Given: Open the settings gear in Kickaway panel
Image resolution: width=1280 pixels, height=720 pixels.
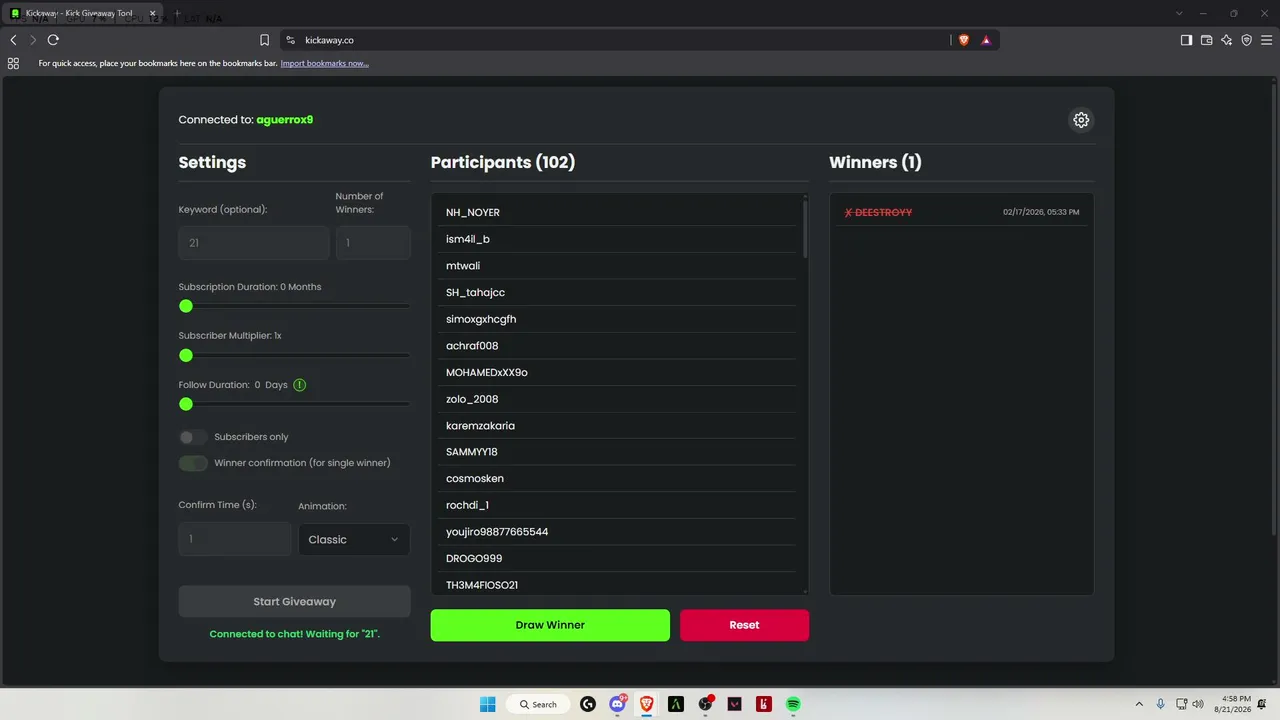Looking at the screenshot, I should pos(1081,120).
